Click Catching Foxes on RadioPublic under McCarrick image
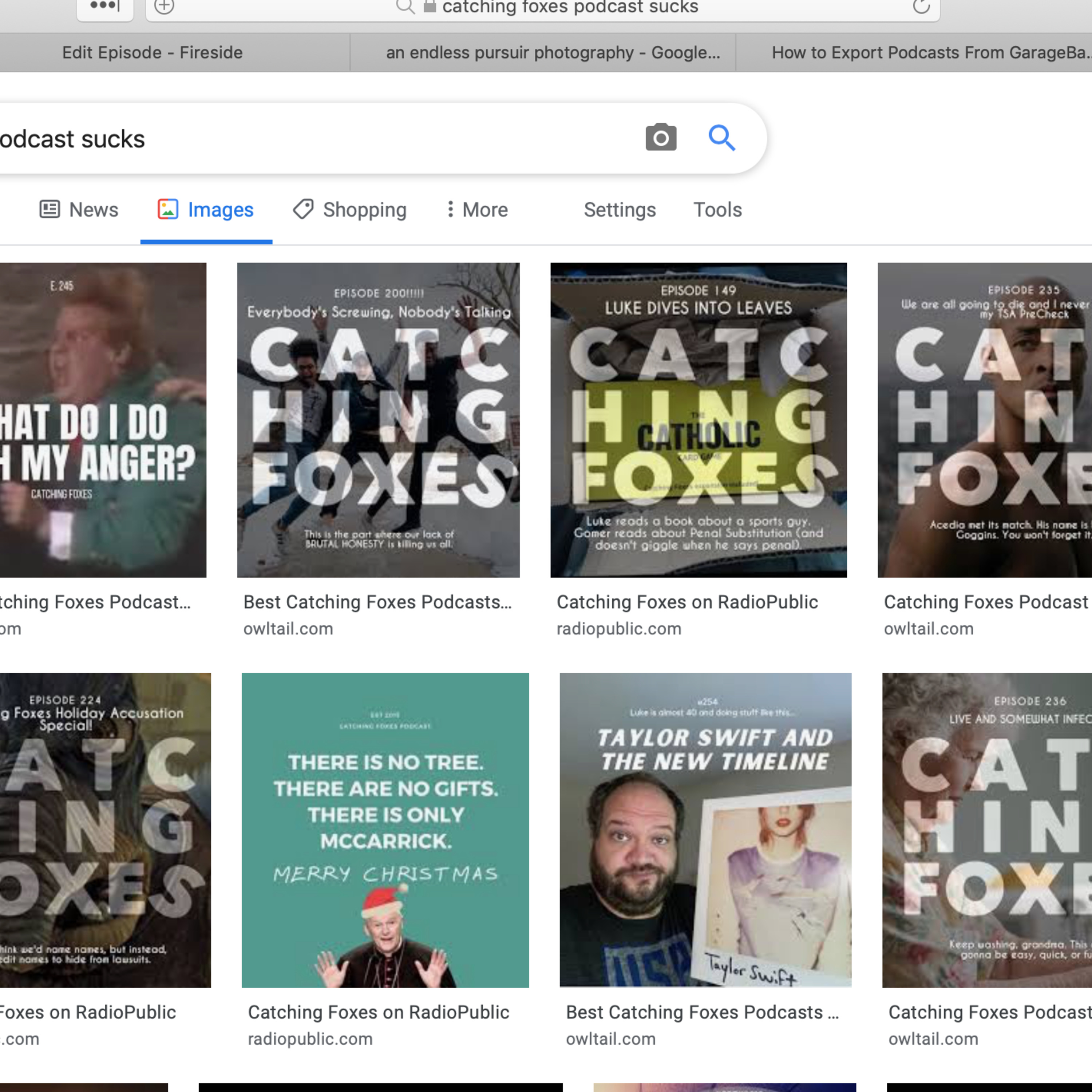Viewport: 1092px width, 1092px height. [x=379, y=1012]
